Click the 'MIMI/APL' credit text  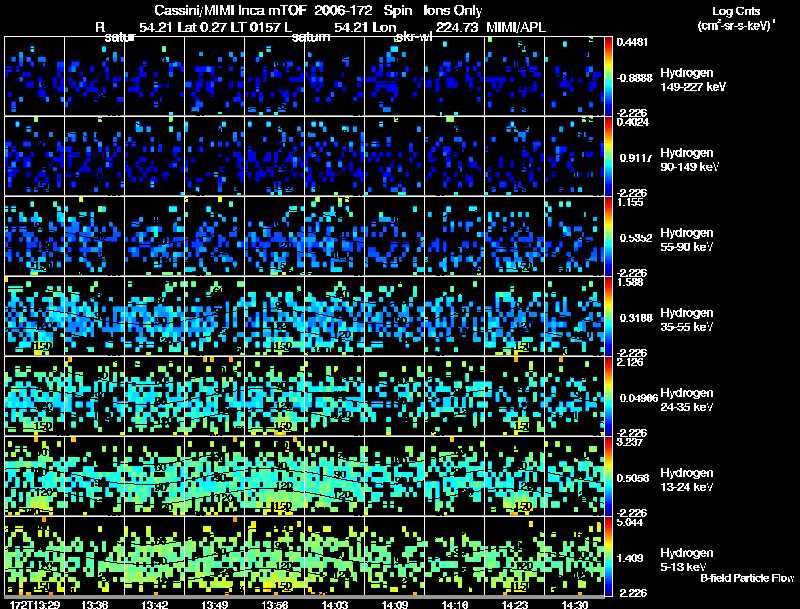(516, 27)
